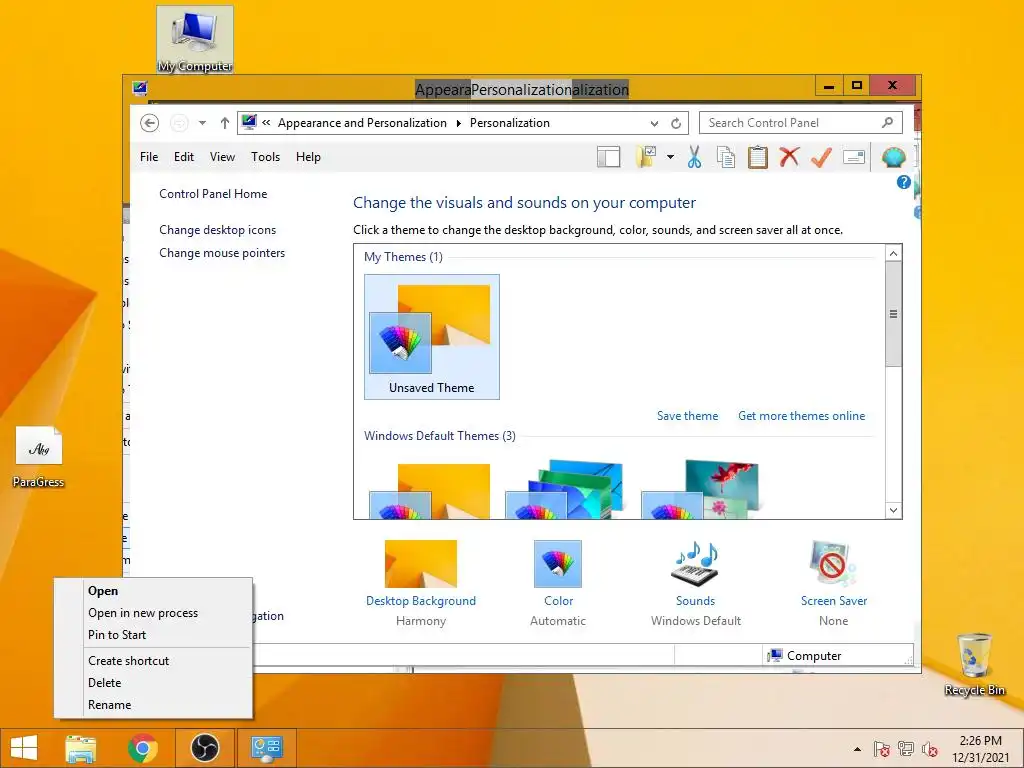Click Change desktop icons link
This screenshot has height=768, width=1024.
click(217, 230)
